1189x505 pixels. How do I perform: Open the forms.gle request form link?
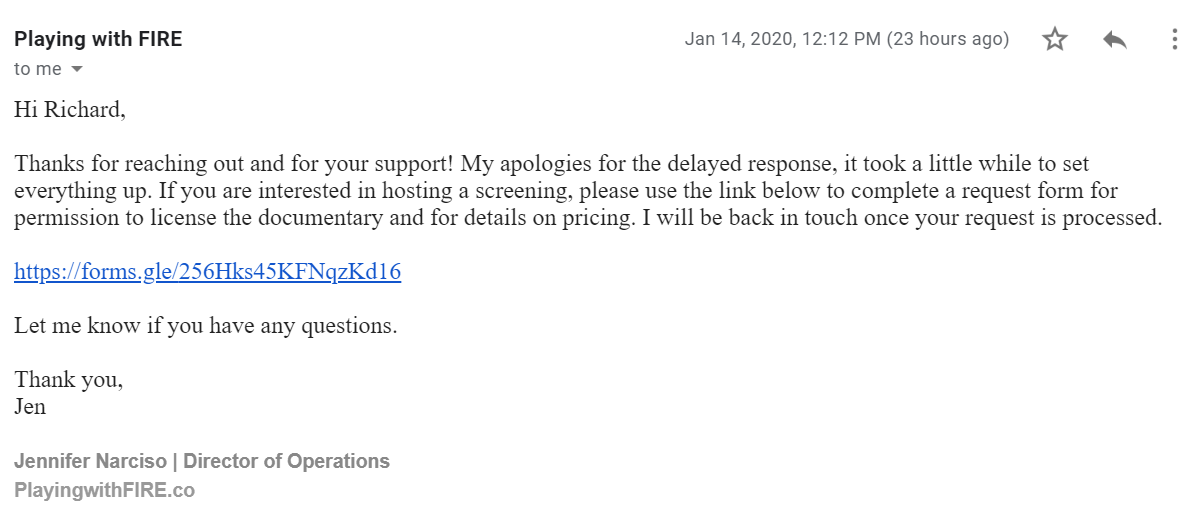pyautogui.click(x=207, y=272)
